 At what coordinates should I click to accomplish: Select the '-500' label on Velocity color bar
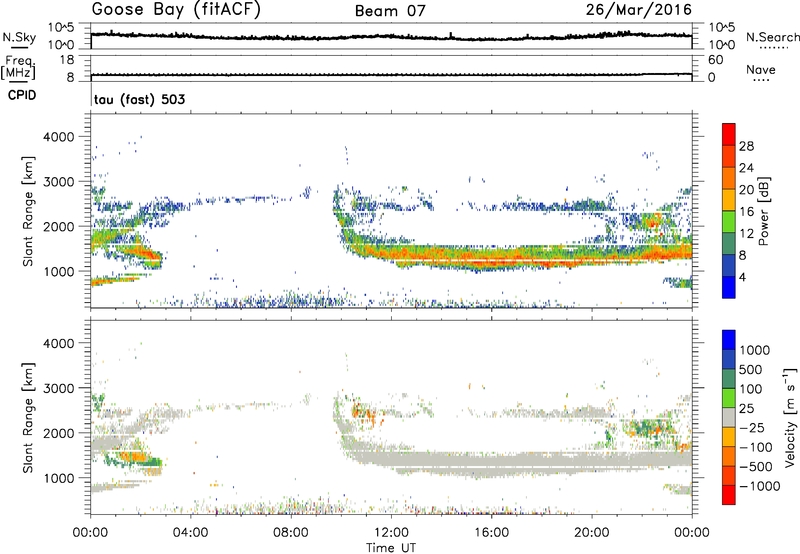pyautogui.click(x=756, y=466)
